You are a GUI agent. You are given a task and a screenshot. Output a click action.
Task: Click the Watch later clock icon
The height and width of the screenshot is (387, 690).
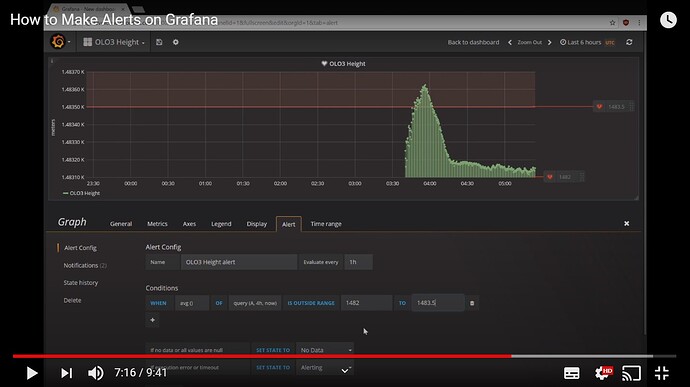click(x=668, y=20)
